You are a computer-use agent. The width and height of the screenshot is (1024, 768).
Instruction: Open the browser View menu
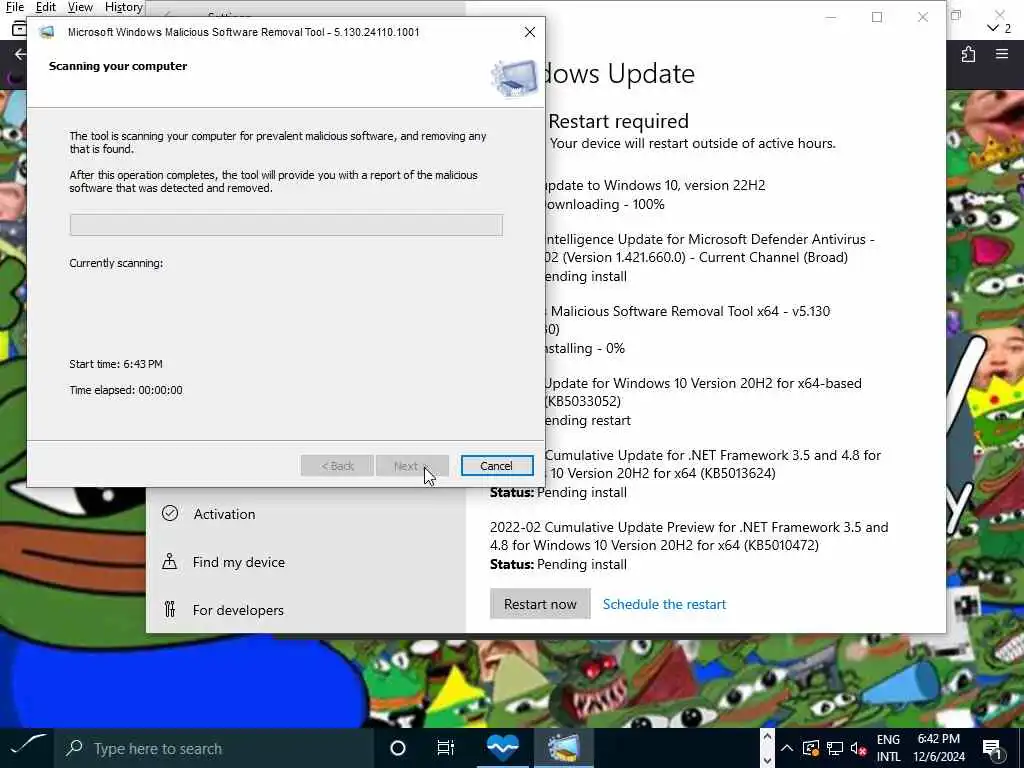coord(80,7)
